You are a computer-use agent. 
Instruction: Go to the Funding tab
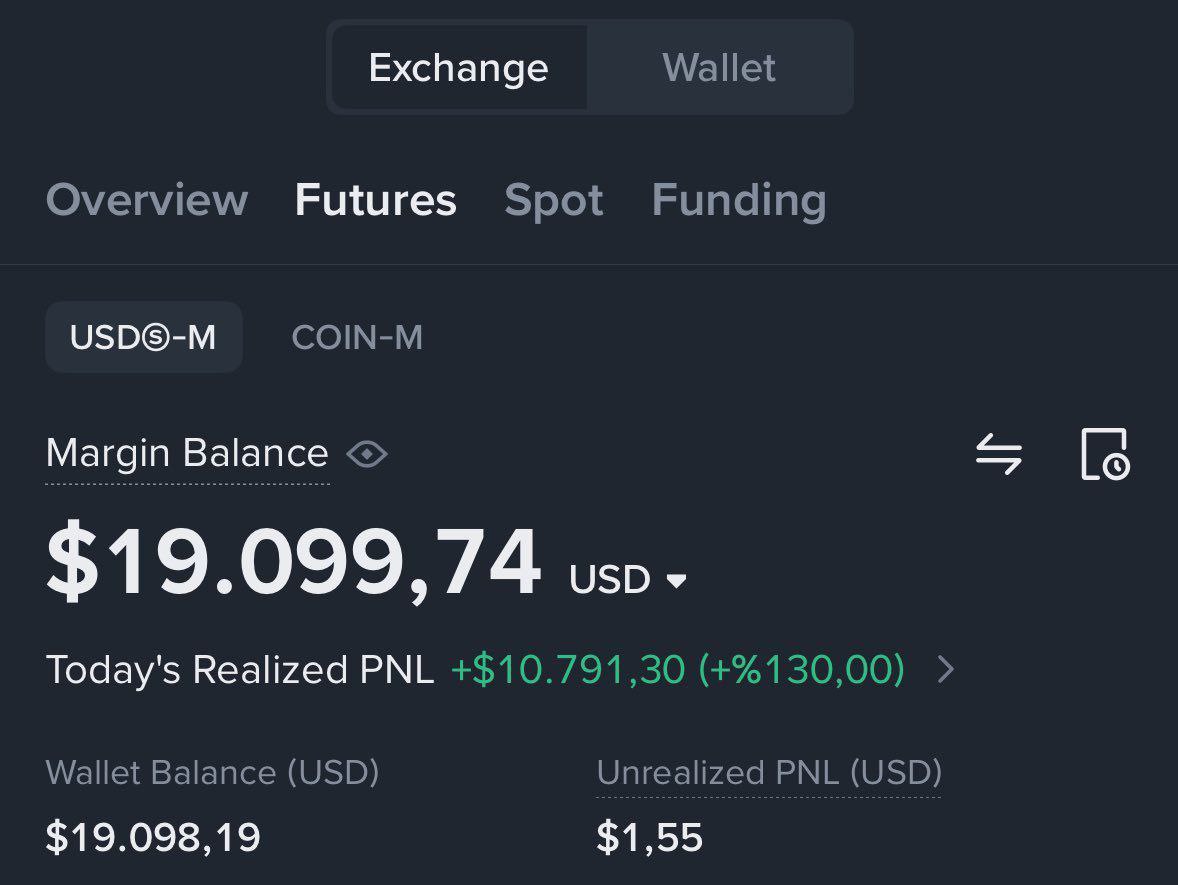(739, 201)
